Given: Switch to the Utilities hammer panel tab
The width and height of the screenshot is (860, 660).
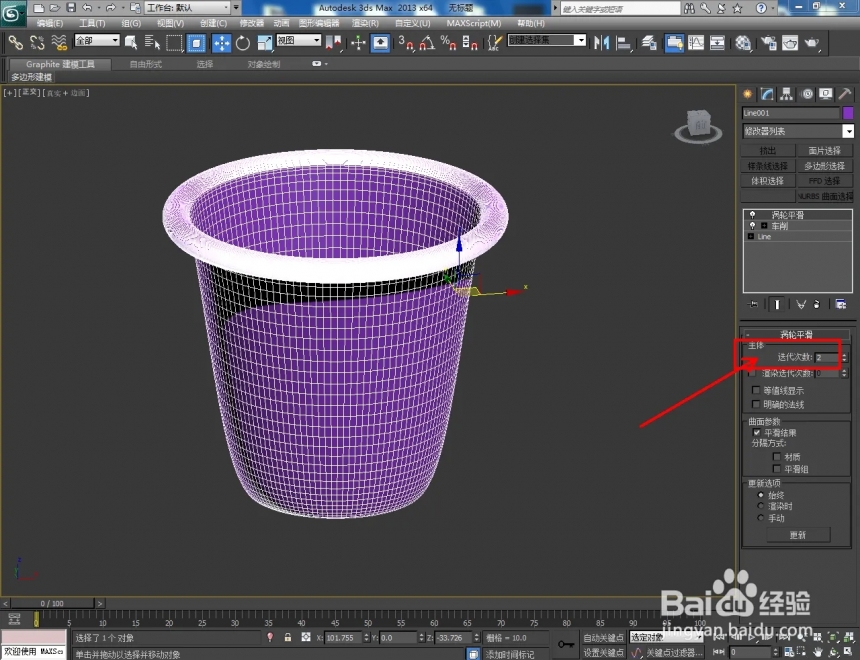Looking at the screenshot, I should (845, 94).
